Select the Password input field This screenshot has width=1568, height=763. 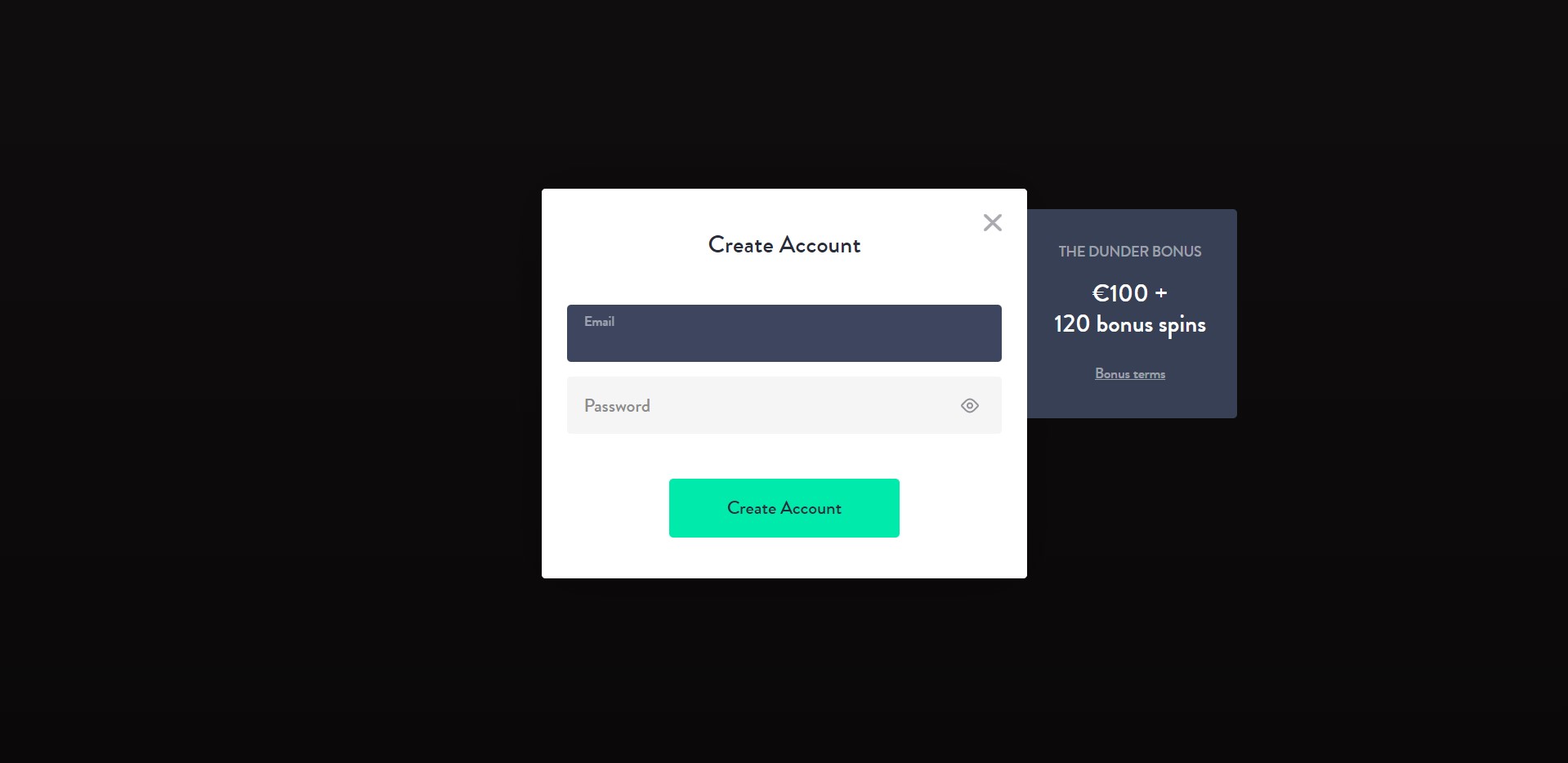pos(784,405)
